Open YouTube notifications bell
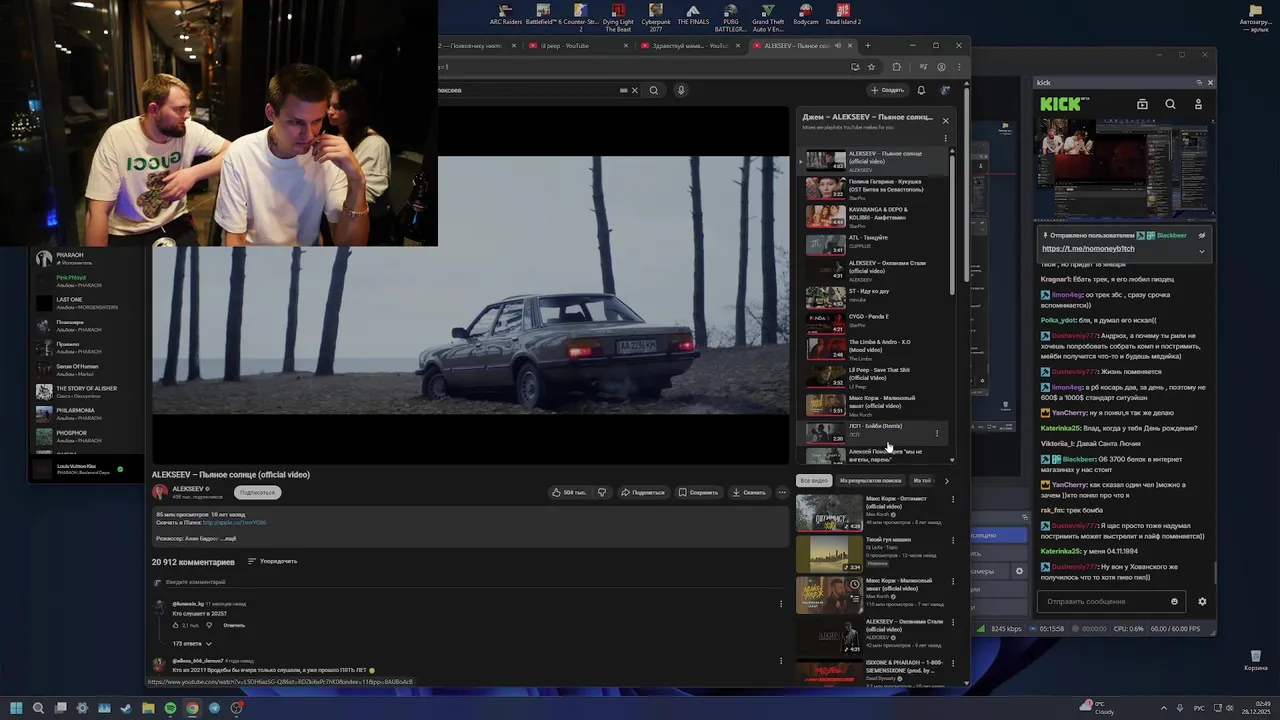Image resolution: width=1280 pixels, height=720 pixels. pos(921,90)
